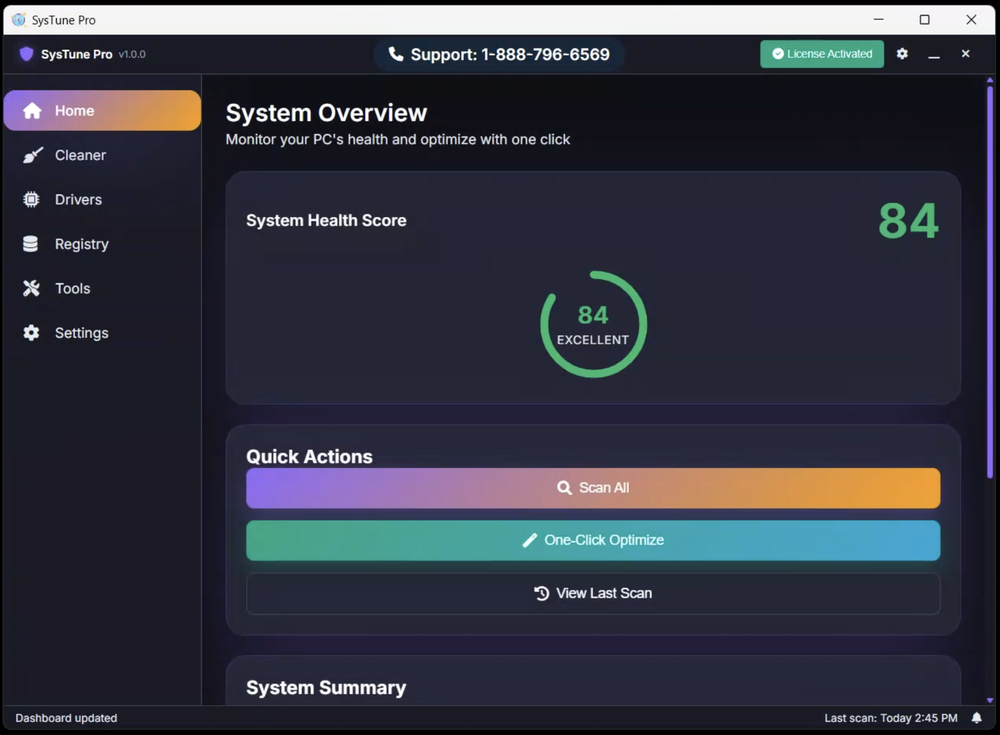This screenshot has width=1000, height=735.
Task: Open Settings via the sidebar gear icon
Action: [x=31, y=332]
